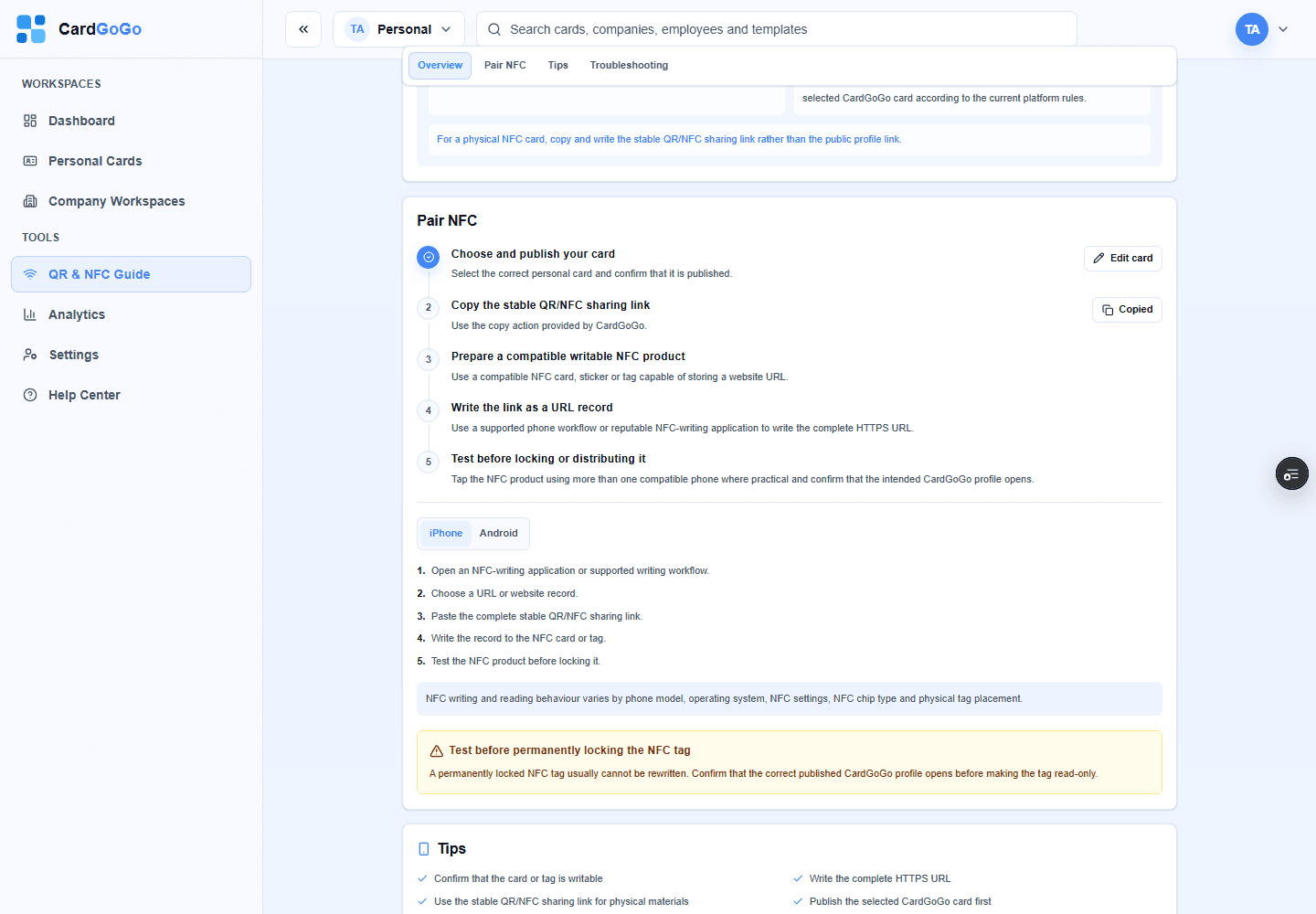Visit the Help Center
This screenshot has height=914, width=1316.
(131, 395)
